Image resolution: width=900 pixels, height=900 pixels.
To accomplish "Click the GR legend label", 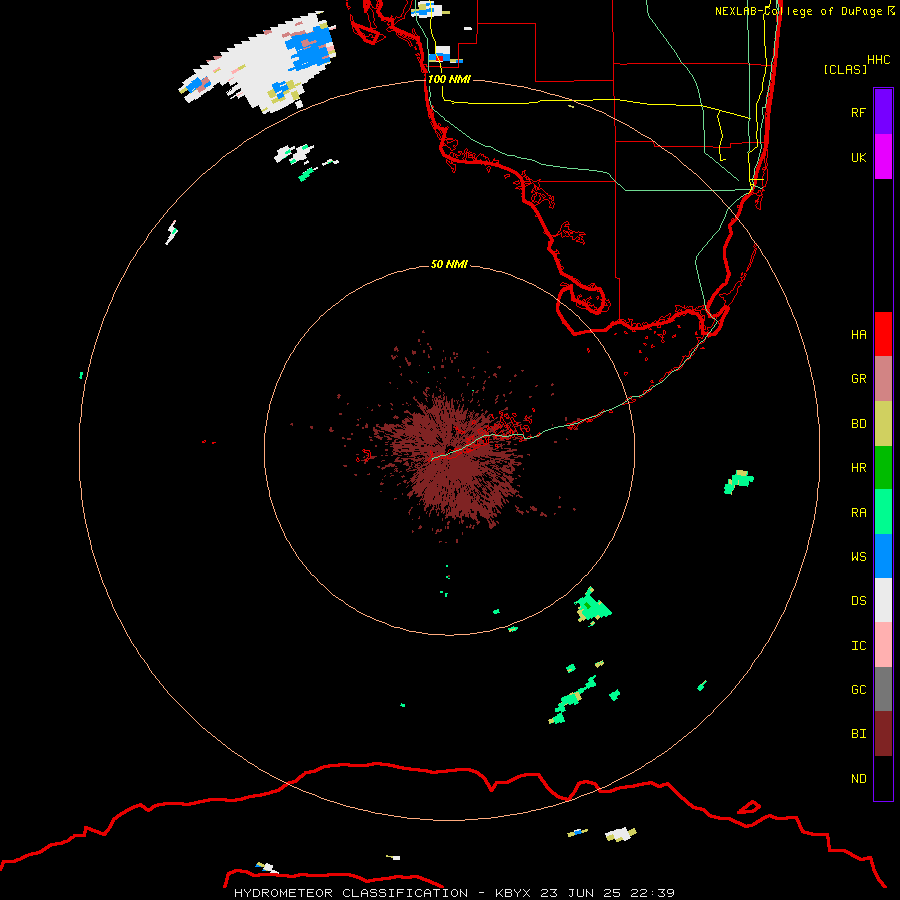I will coord(858,379).
